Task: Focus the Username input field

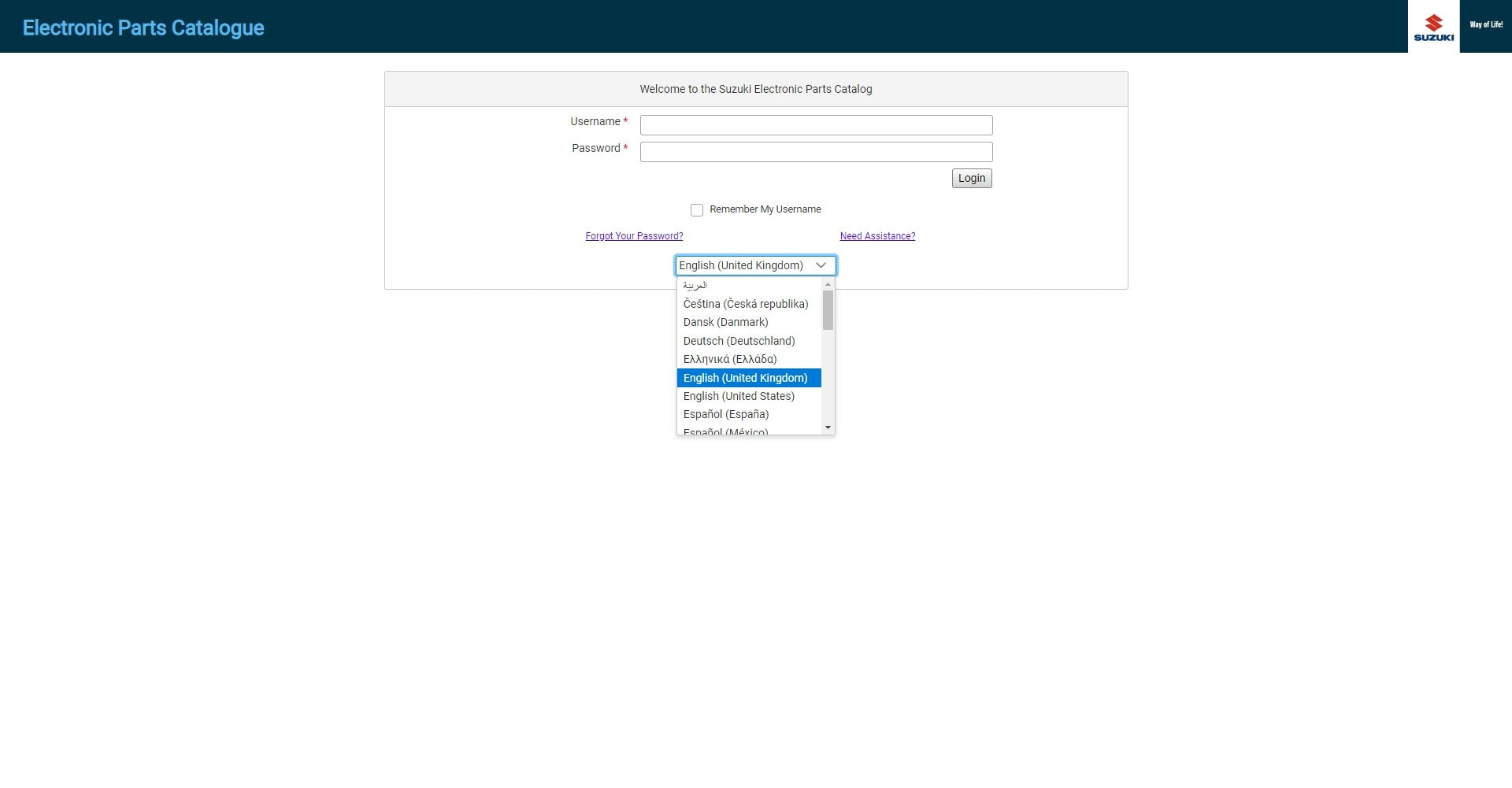Action: point(816,125)
